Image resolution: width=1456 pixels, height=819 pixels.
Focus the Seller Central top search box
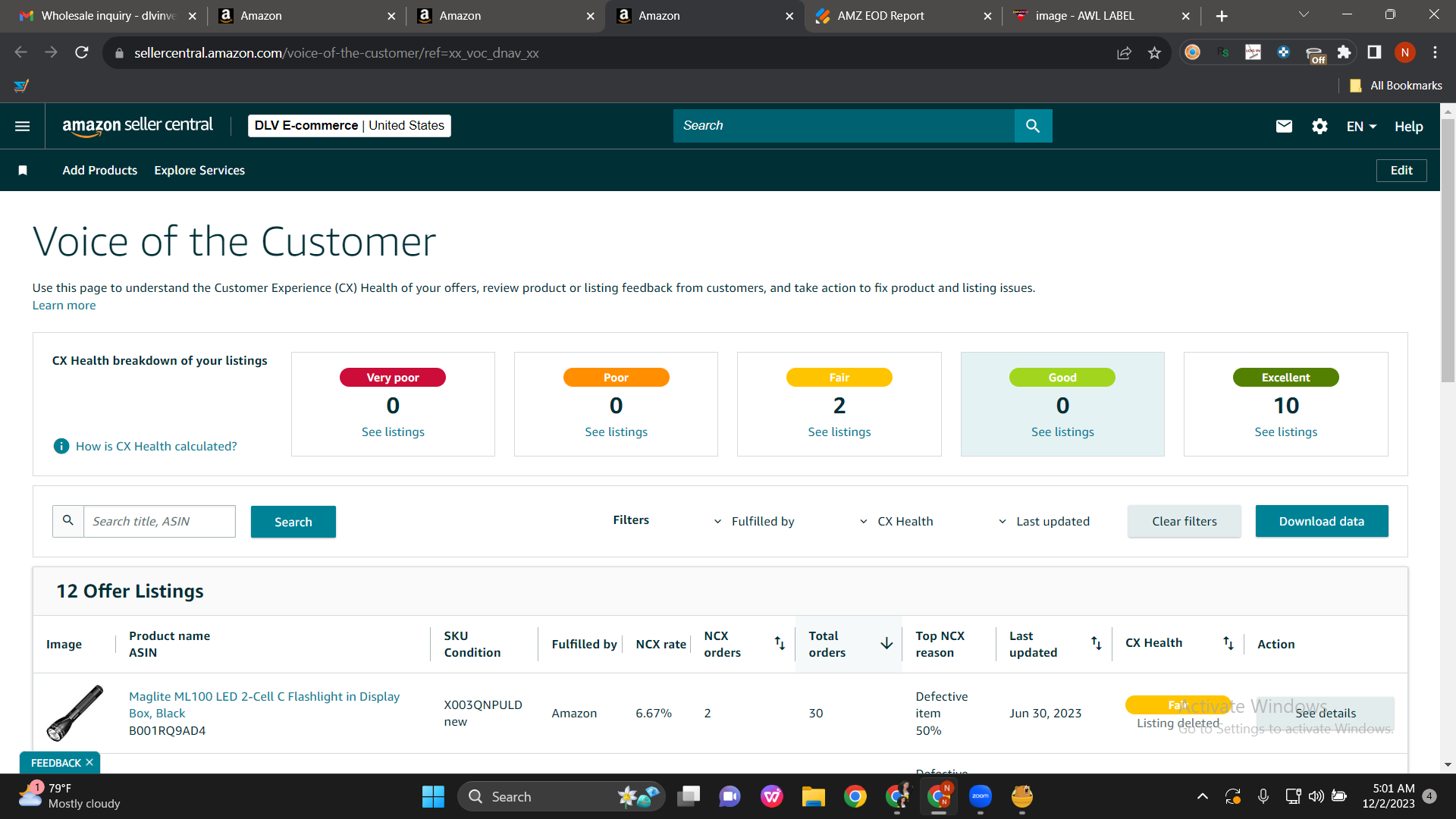844,126
